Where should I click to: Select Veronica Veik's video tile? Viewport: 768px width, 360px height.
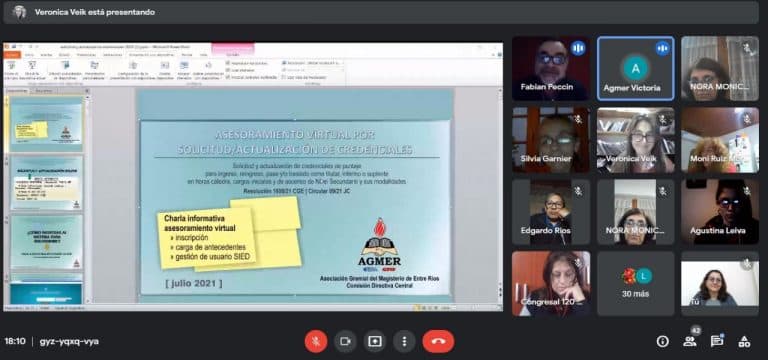point(636,140)
